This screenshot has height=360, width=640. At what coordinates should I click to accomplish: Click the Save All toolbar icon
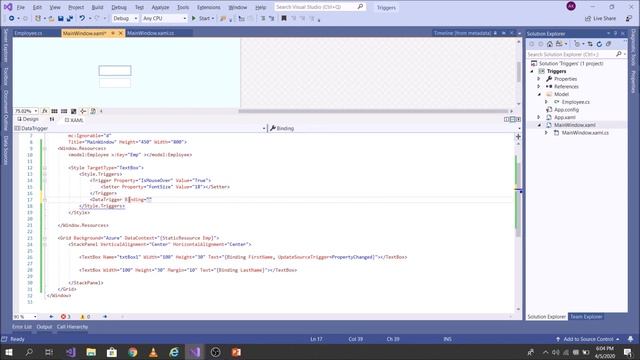tap(70, 18)
